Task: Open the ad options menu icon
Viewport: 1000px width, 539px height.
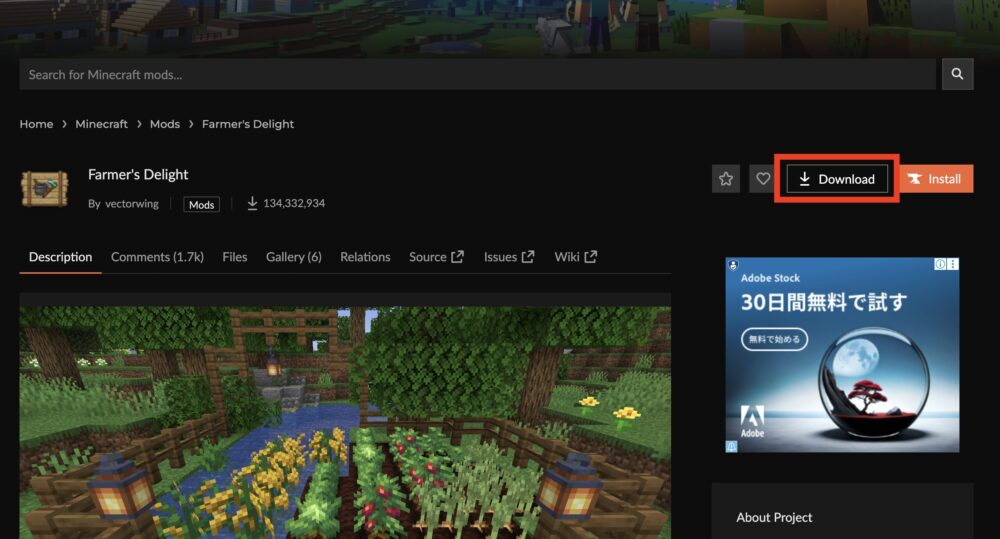Action: coord(953,264)
